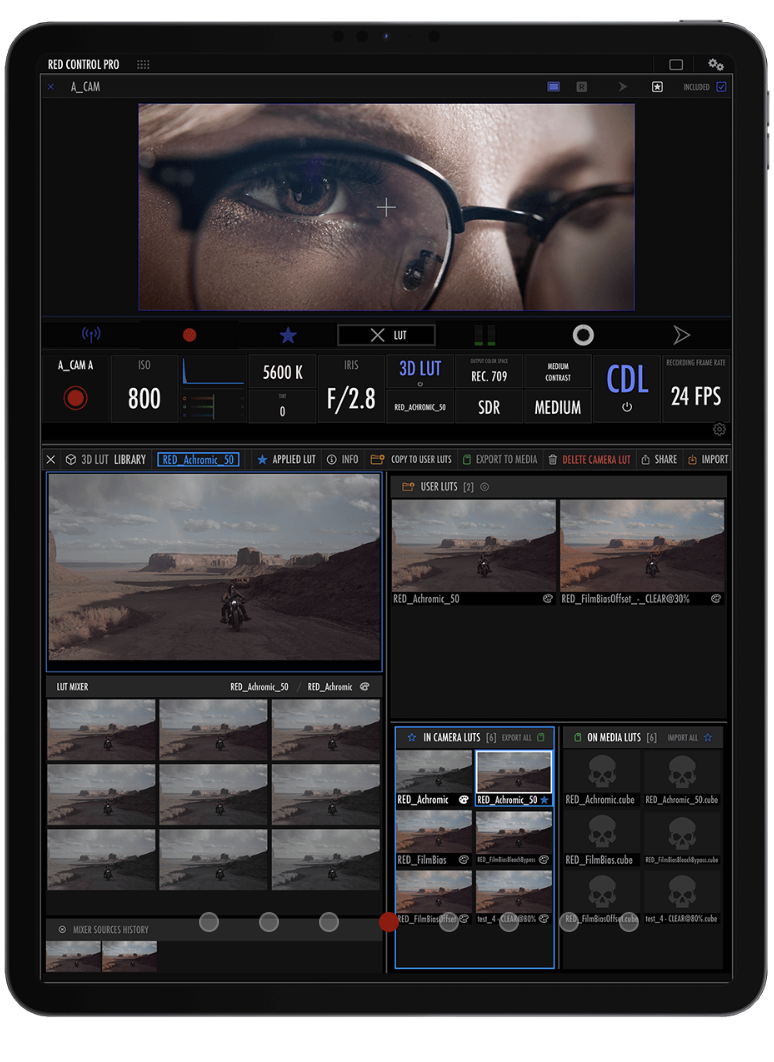The width and height of the screenshot is (774, 1062).
Task: Open the 3D LUT Library tab
Action: [106, 460]
